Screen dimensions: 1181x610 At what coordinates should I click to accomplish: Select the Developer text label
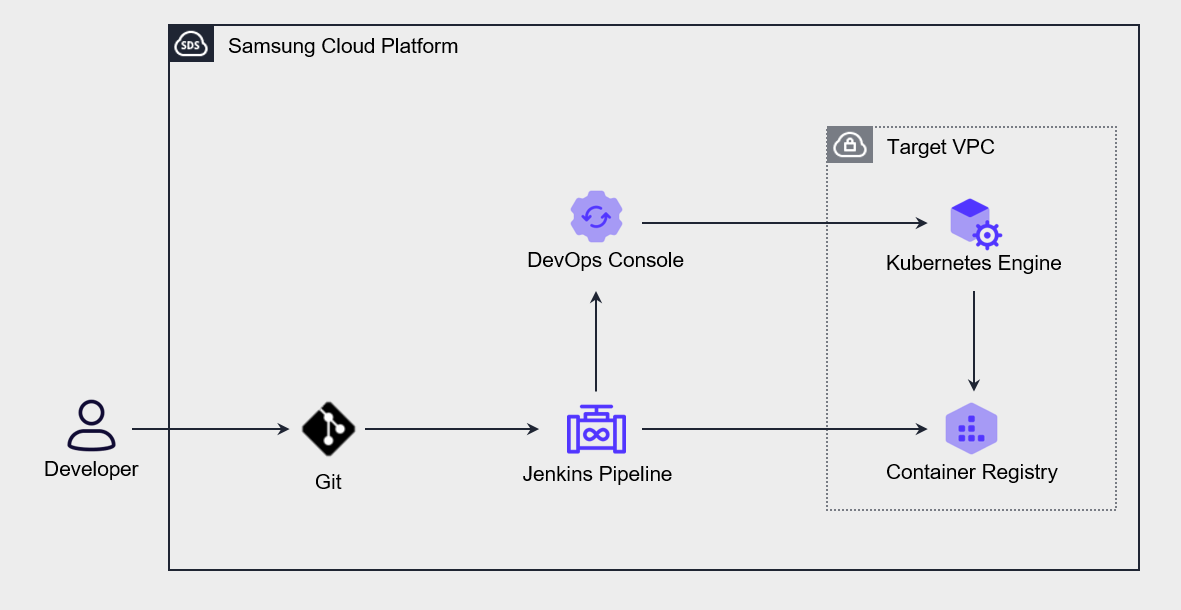pyautogui.click(x=91, y=469)
